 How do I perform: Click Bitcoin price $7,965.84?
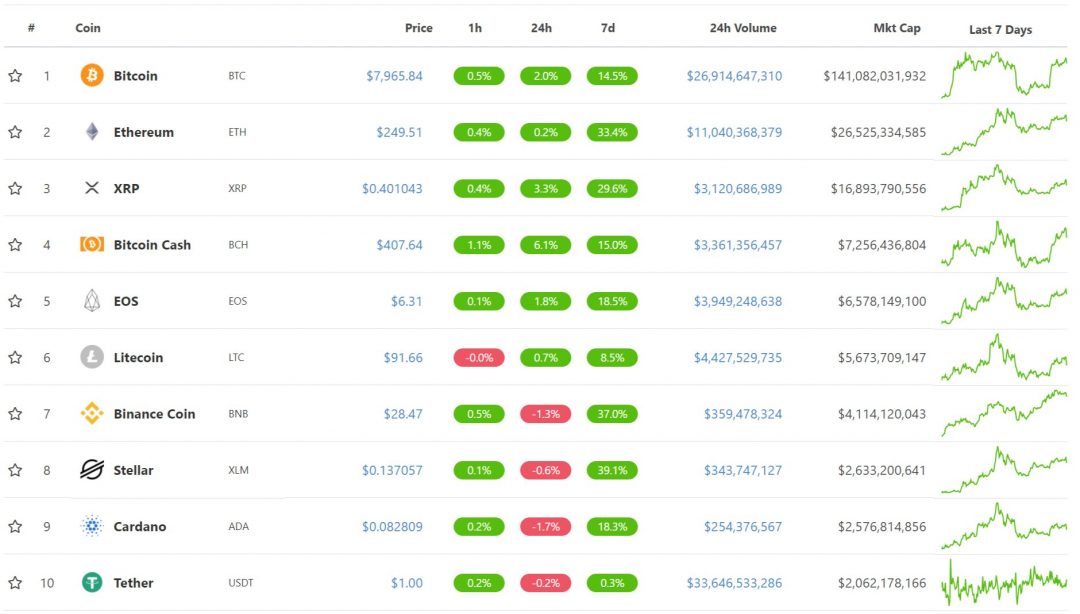tap(394, 76)
